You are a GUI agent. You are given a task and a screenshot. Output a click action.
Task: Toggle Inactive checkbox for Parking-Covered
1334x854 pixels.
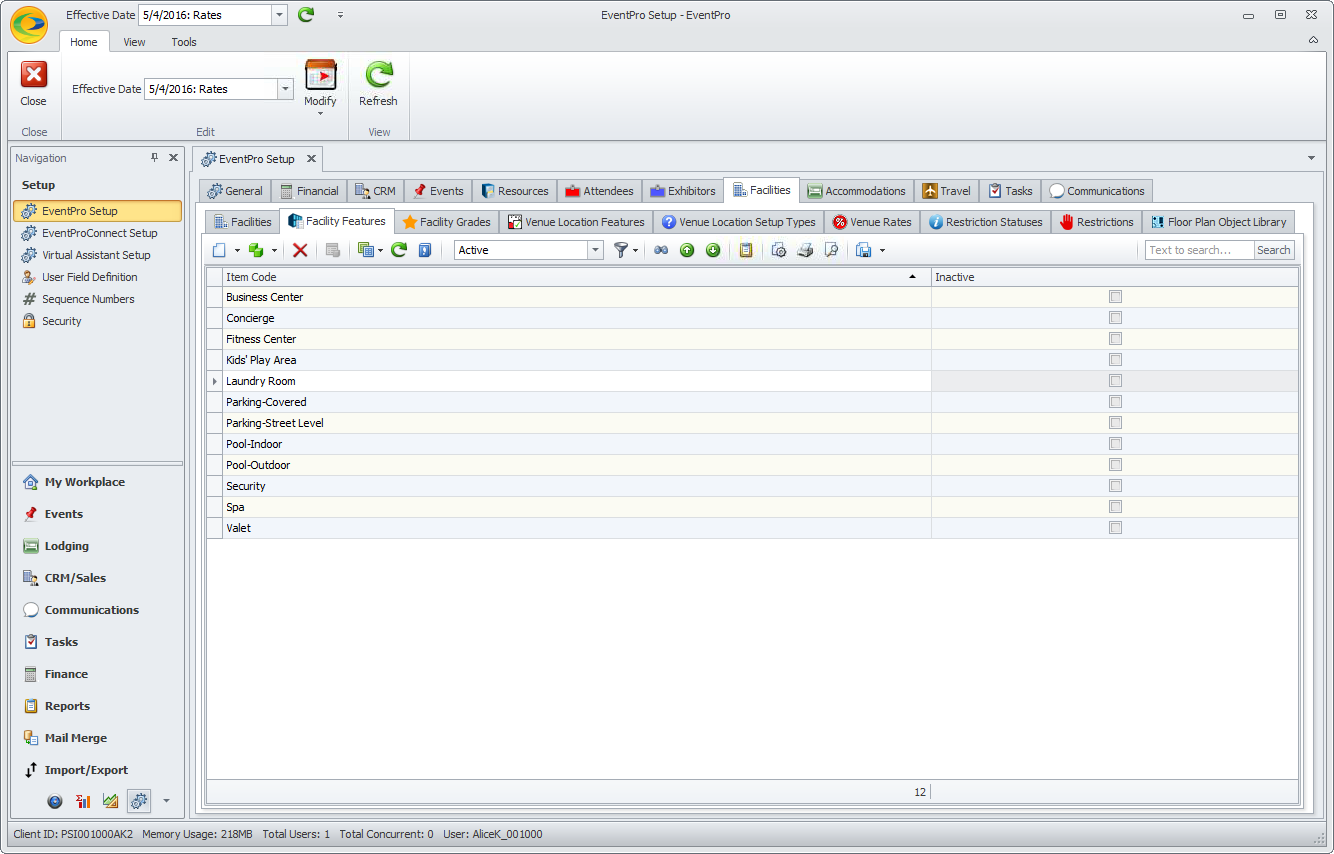click(x=1115, y=402)
